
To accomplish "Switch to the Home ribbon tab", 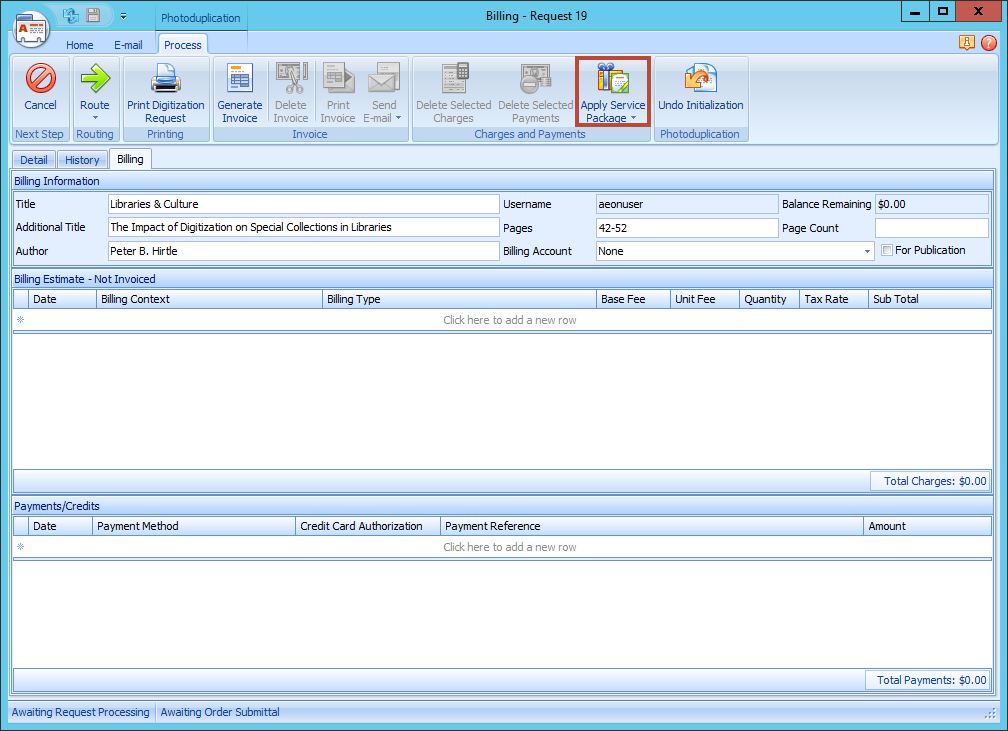I will pyautogui.click(x=80, y=45).
